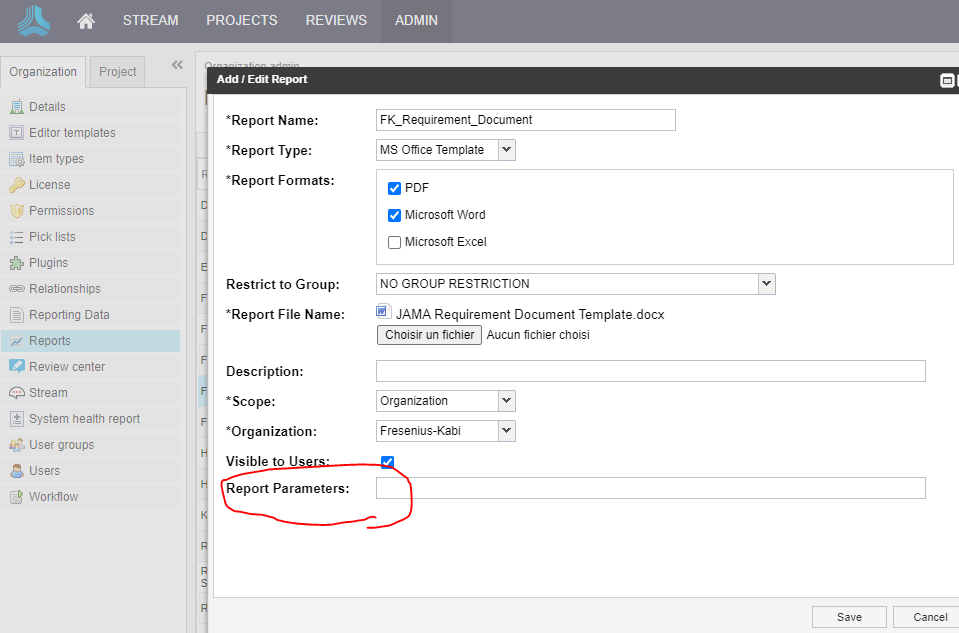
Task: Toggle the Visible to Users checkbox
Action: (x=387, y=462)
